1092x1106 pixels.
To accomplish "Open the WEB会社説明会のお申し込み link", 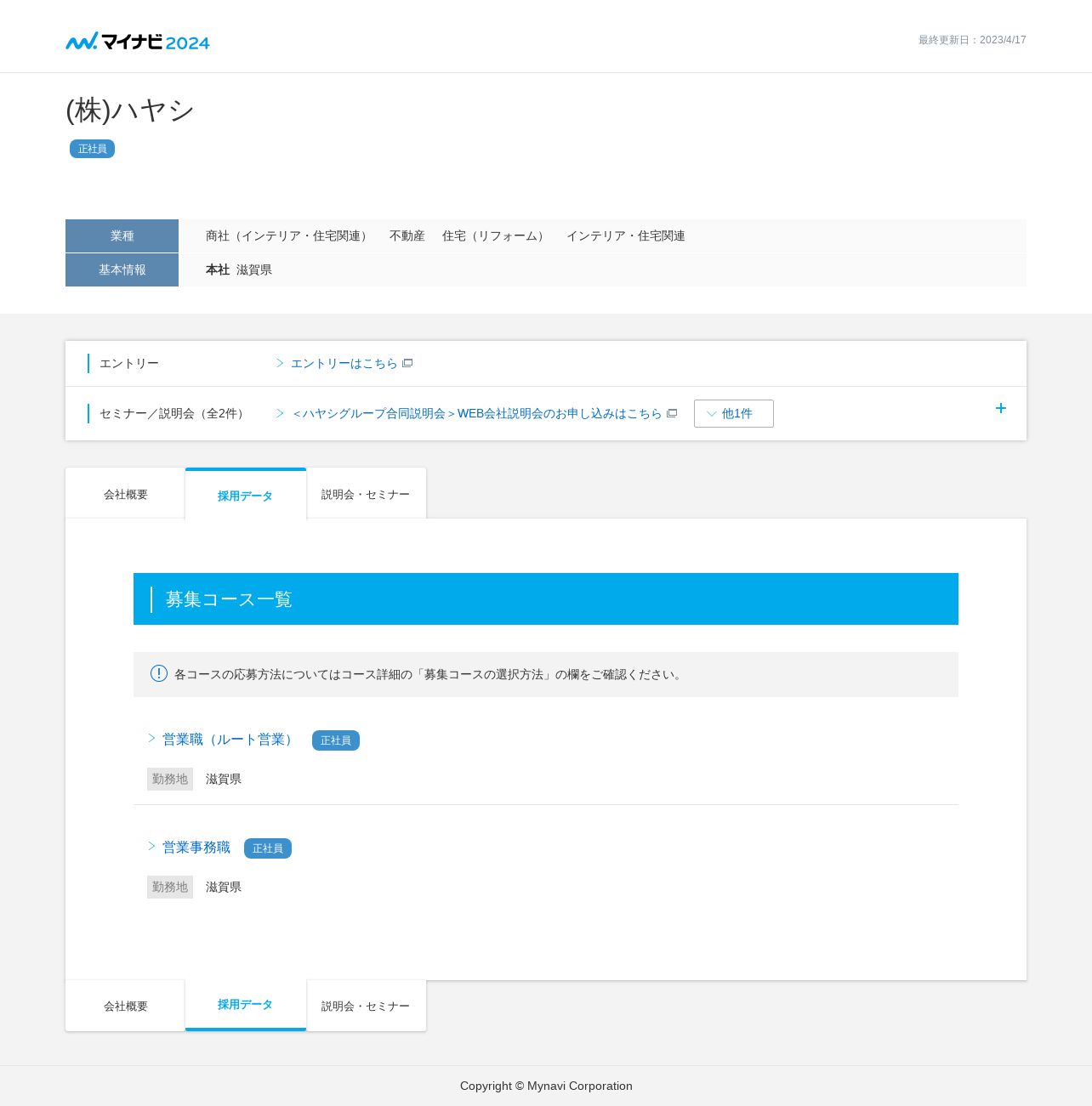I will [x=476, y=413].
